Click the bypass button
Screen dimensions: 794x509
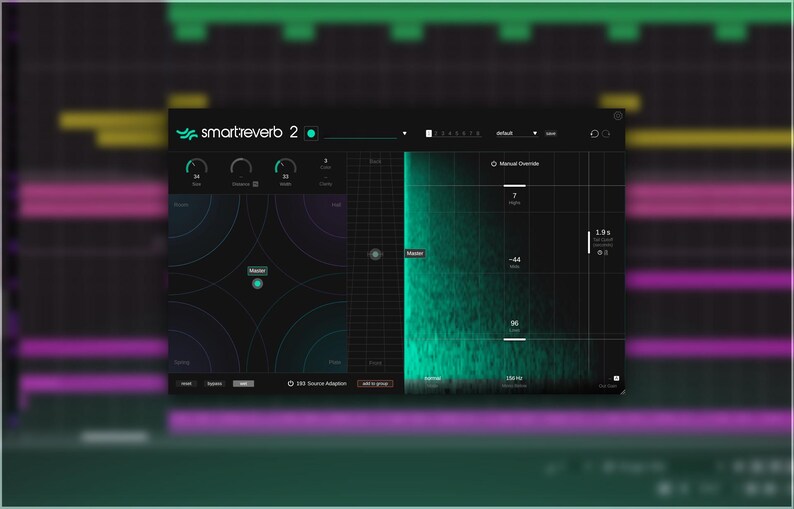(215, 383)
